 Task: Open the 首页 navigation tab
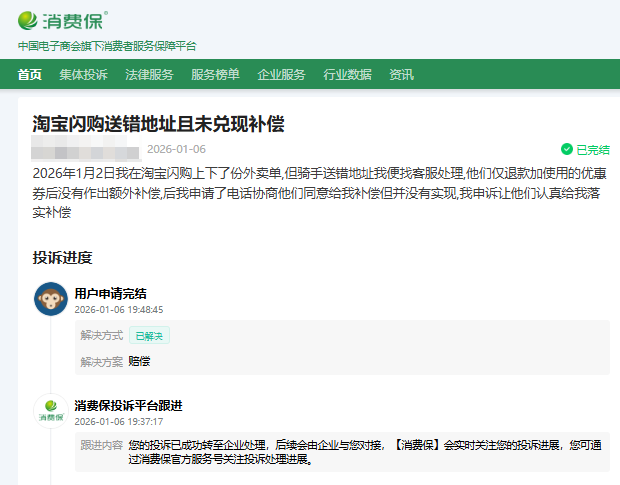pos(30,74)
